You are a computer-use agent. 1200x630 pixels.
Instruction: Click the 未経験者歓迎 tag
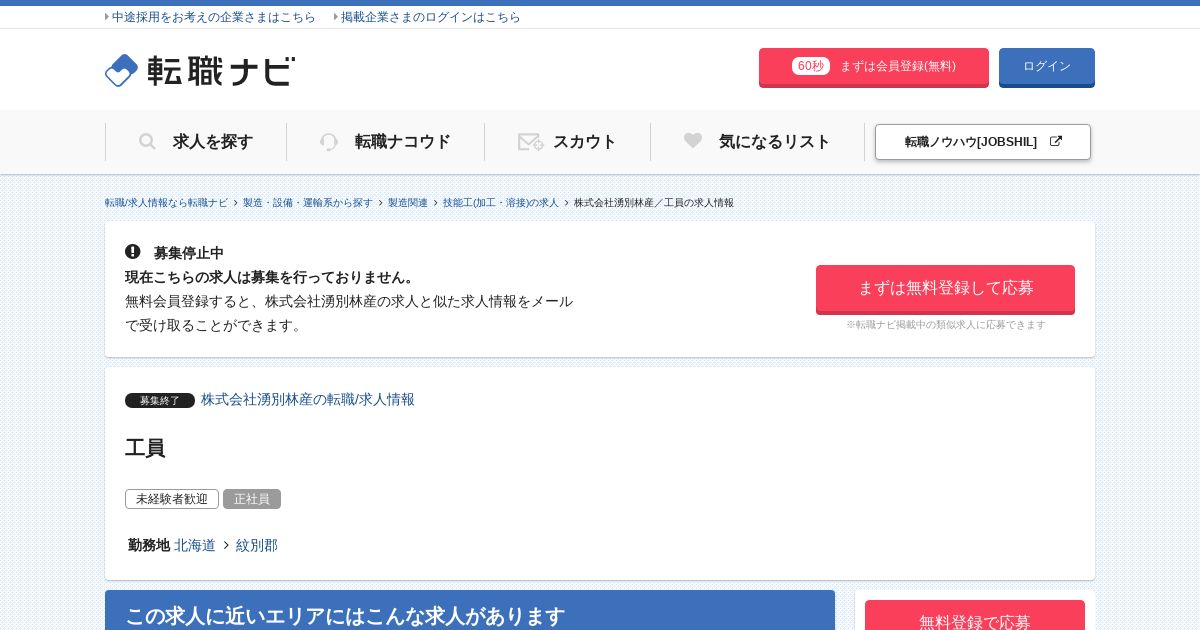pyautogui.click(x=172, y=499)
